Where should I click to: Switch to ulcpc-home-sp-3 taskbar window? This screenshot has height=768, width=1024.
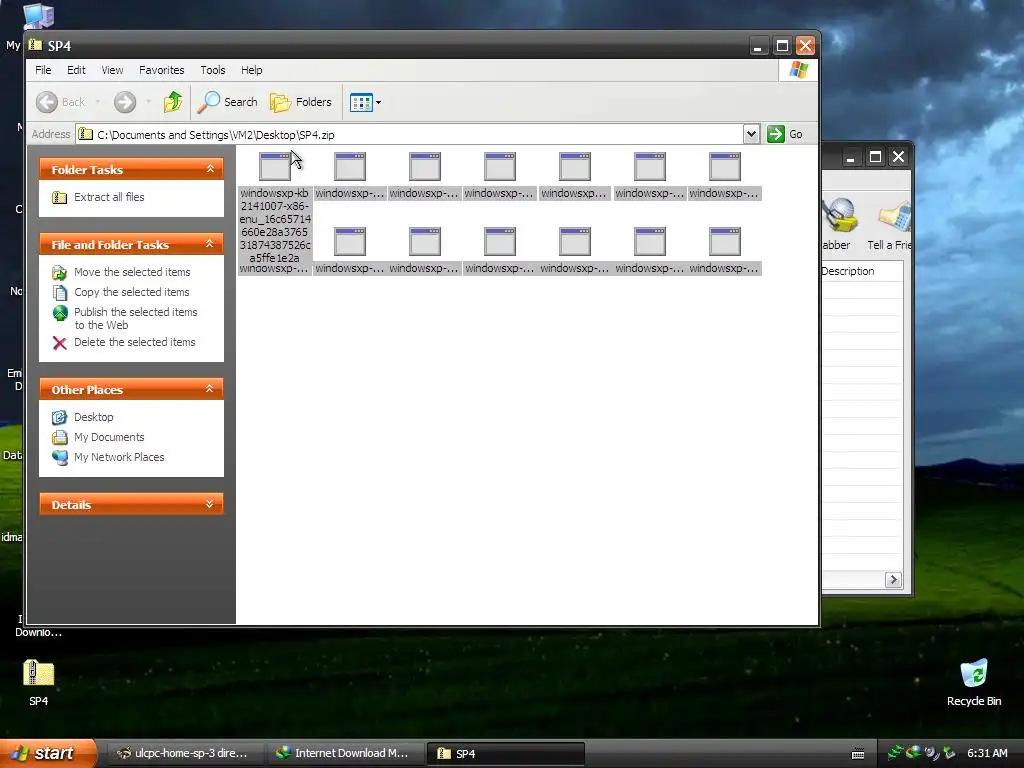(x=183, y=753)
